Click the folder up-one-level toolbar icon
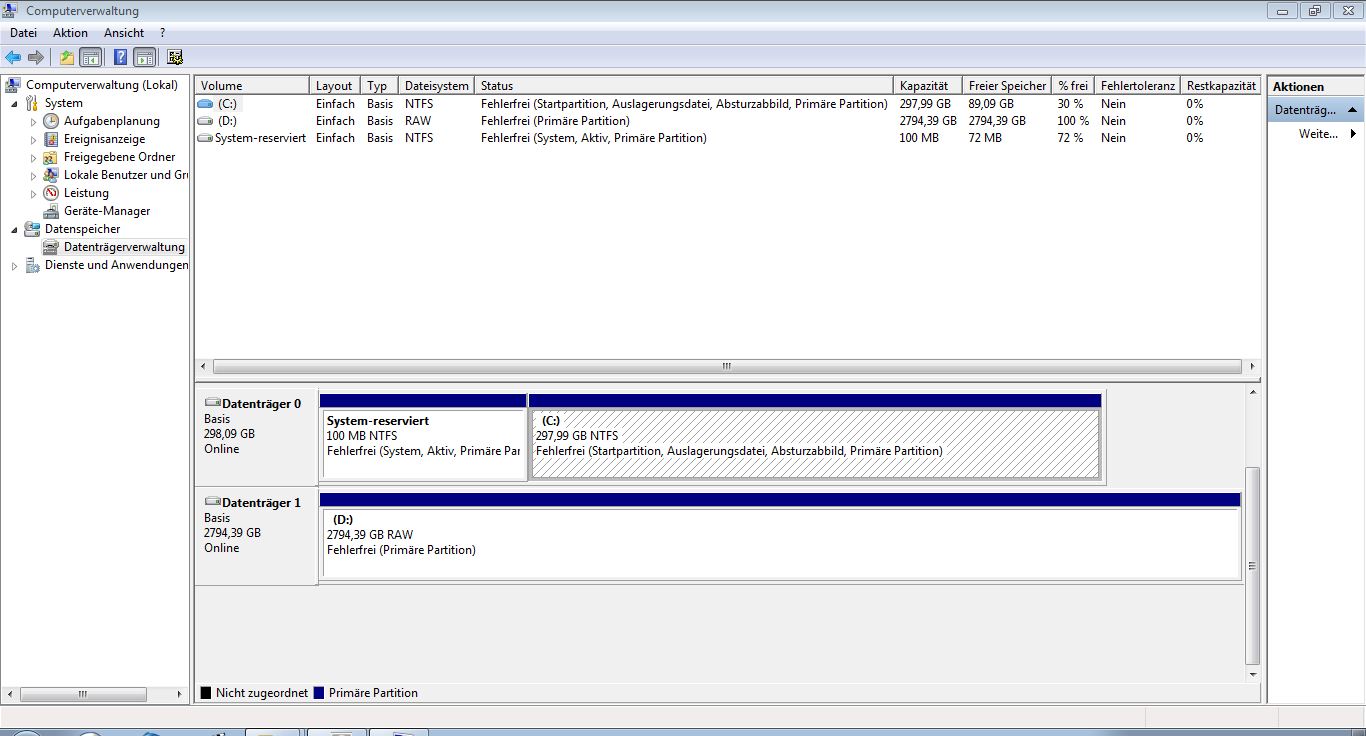Image resolution: width=1366 pixels, height=736 pixels. tap(67, 57)
